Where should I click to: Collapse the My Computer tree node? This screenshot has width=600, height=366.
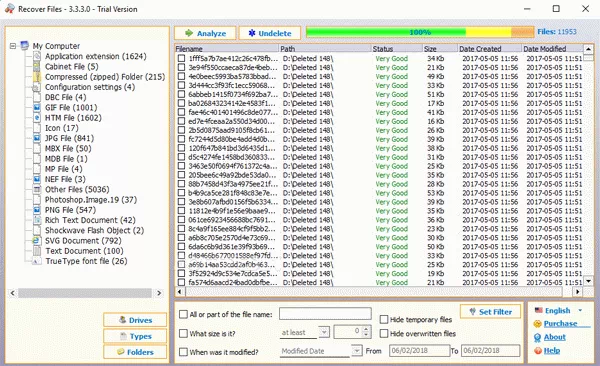[13, 46]
